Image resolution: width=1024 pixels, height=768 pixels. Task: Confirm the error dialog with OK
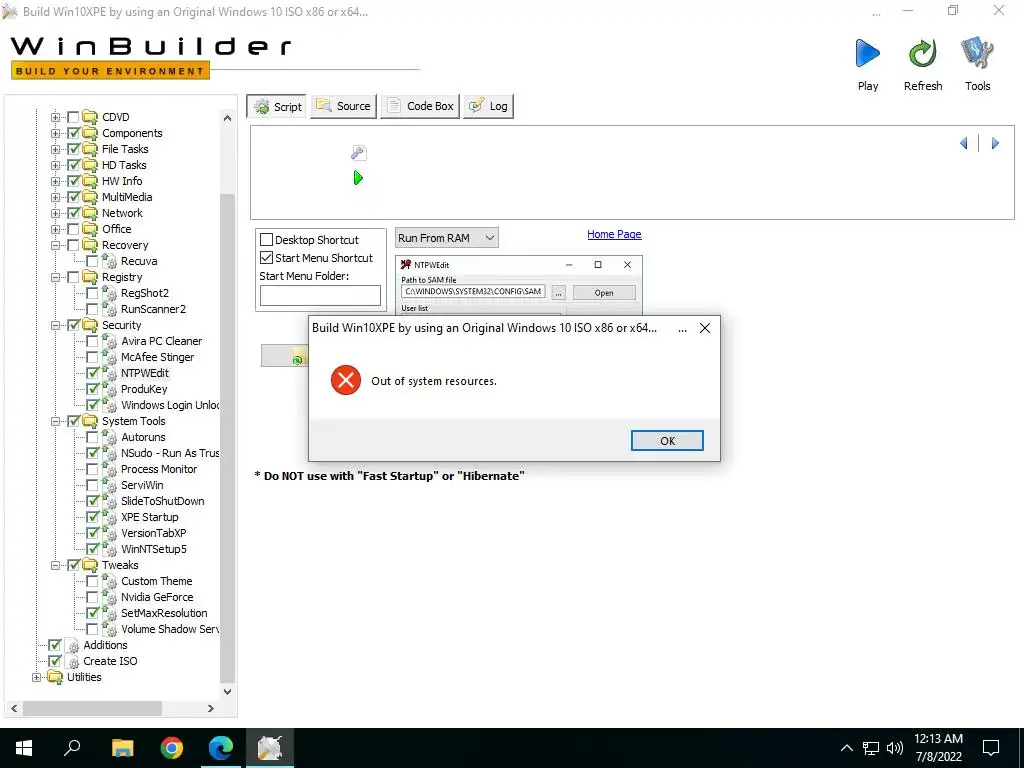pyautogui.click(x=667, y=440)
